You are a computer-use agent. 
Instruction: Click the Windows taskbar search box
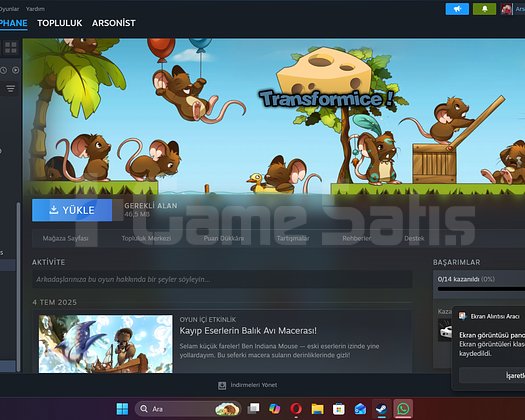188,409
